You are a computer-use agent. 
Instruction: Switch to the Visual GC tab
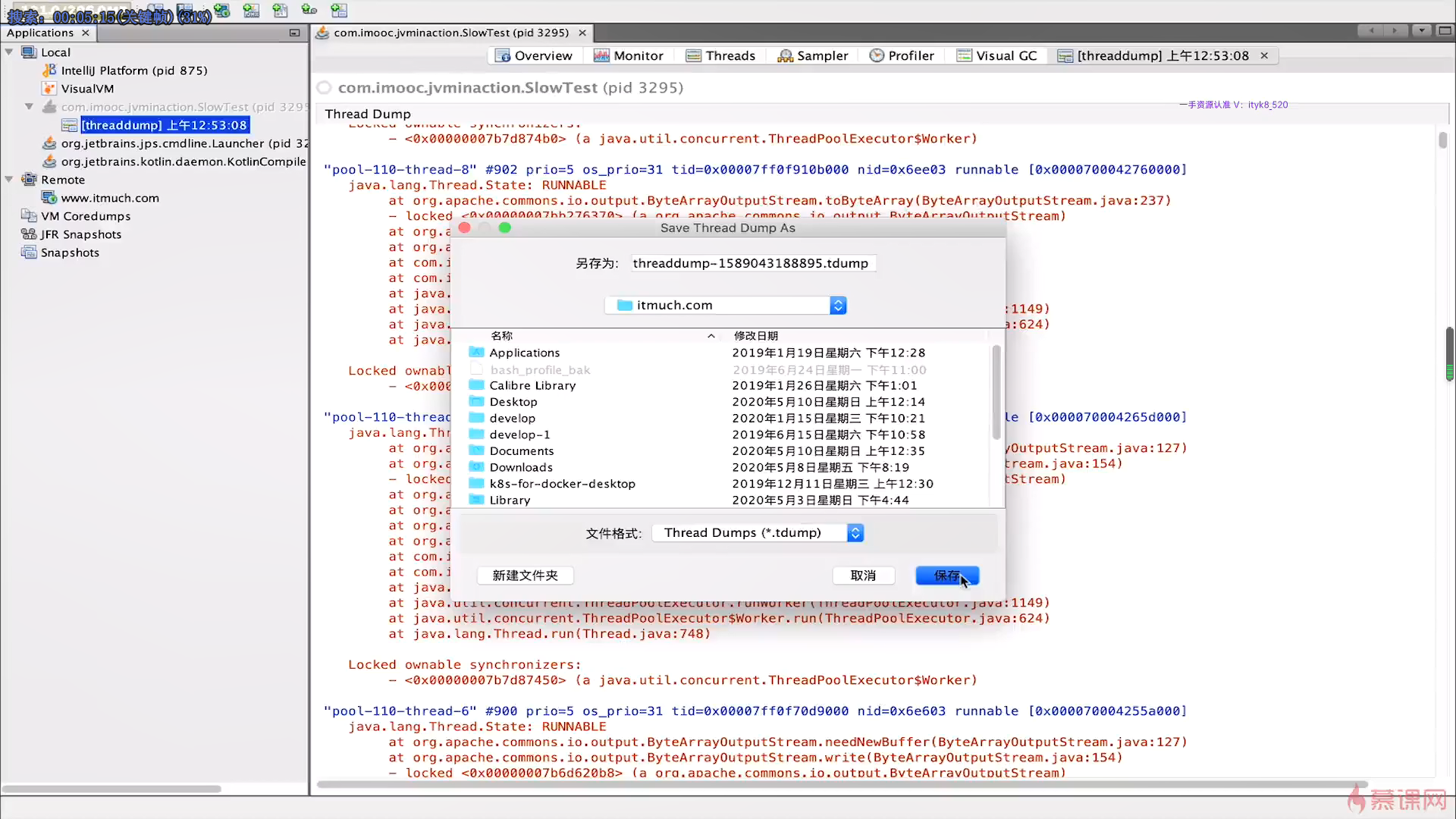point(996,55)
